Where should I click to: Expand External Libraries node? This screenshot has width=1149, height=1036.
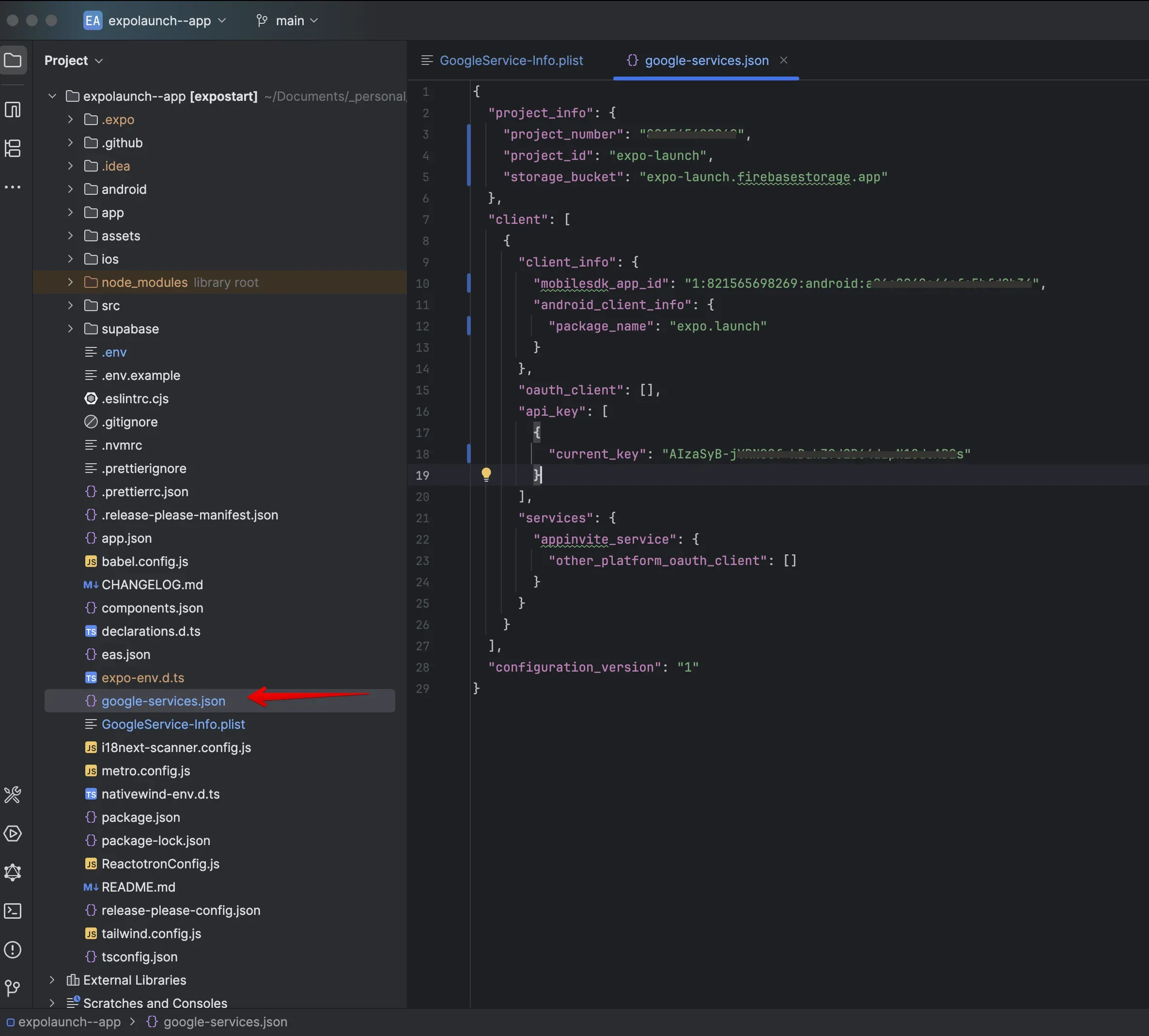click(x=52, y=980)
